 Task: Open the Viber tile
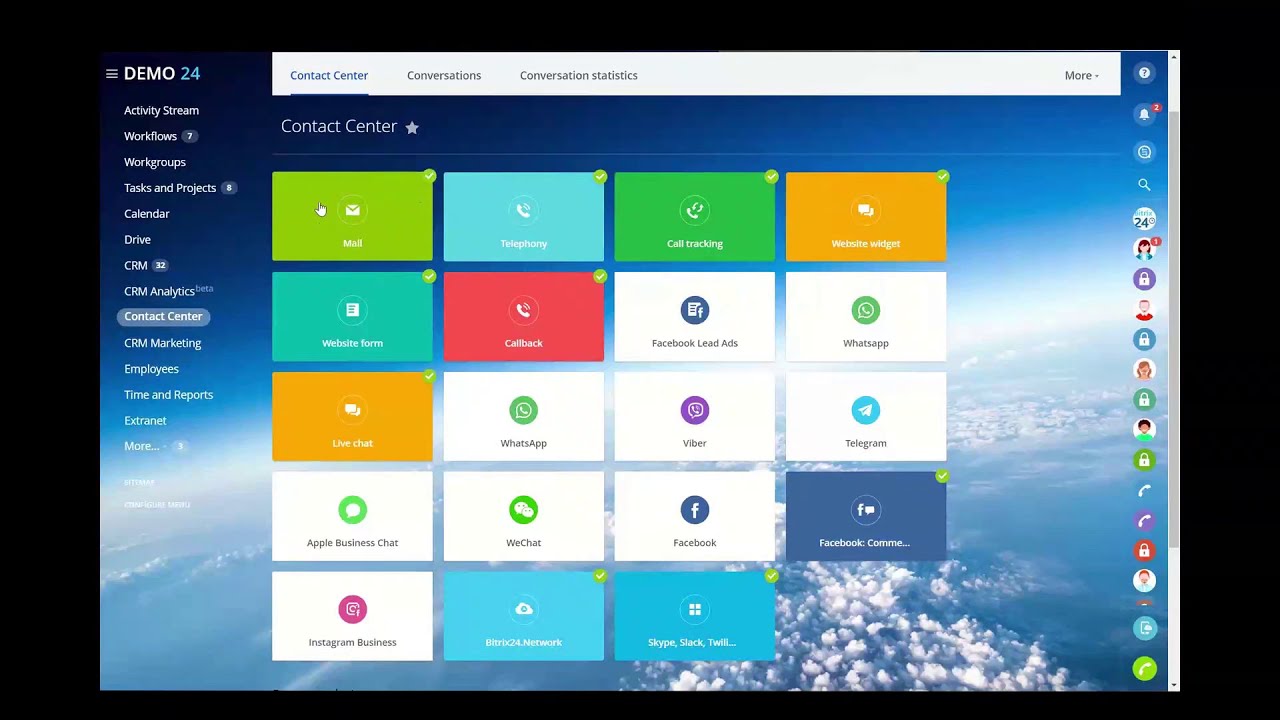pos(694,416)
